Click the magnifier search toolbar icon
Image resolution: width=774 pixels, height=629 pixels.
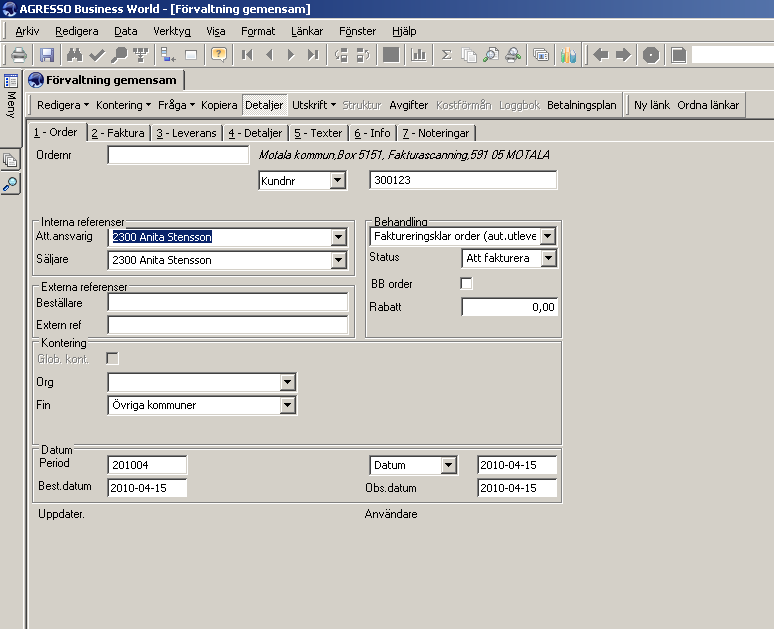(x=119, y=54)
